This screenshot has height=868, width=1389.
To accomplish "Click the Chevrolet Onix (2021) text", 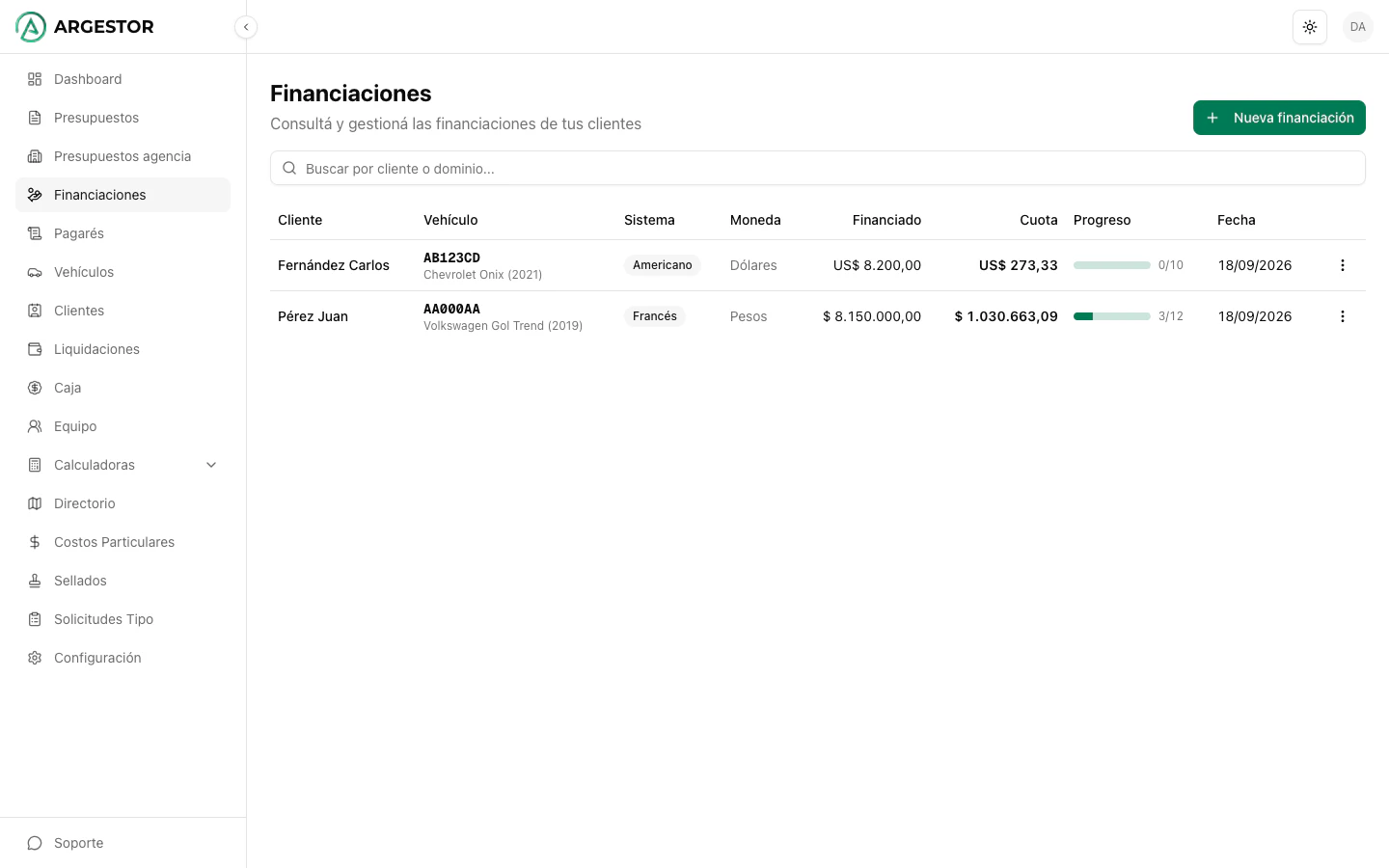I will click(482, 275).
